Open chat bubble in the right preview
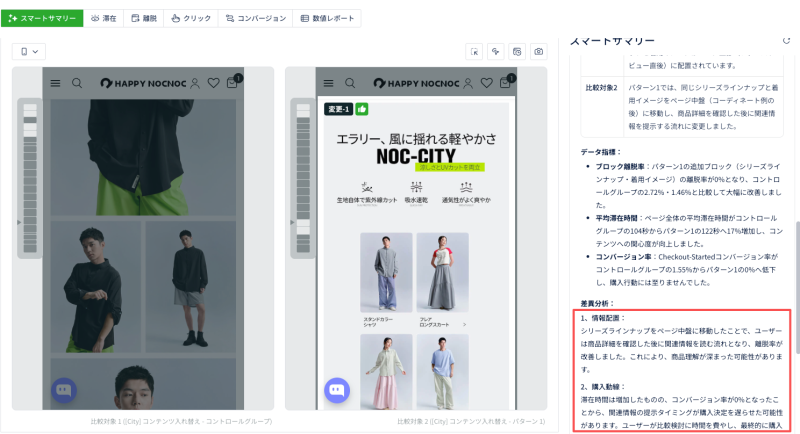The height and width of the screenshot is (434, 800). tap(337, 390)
